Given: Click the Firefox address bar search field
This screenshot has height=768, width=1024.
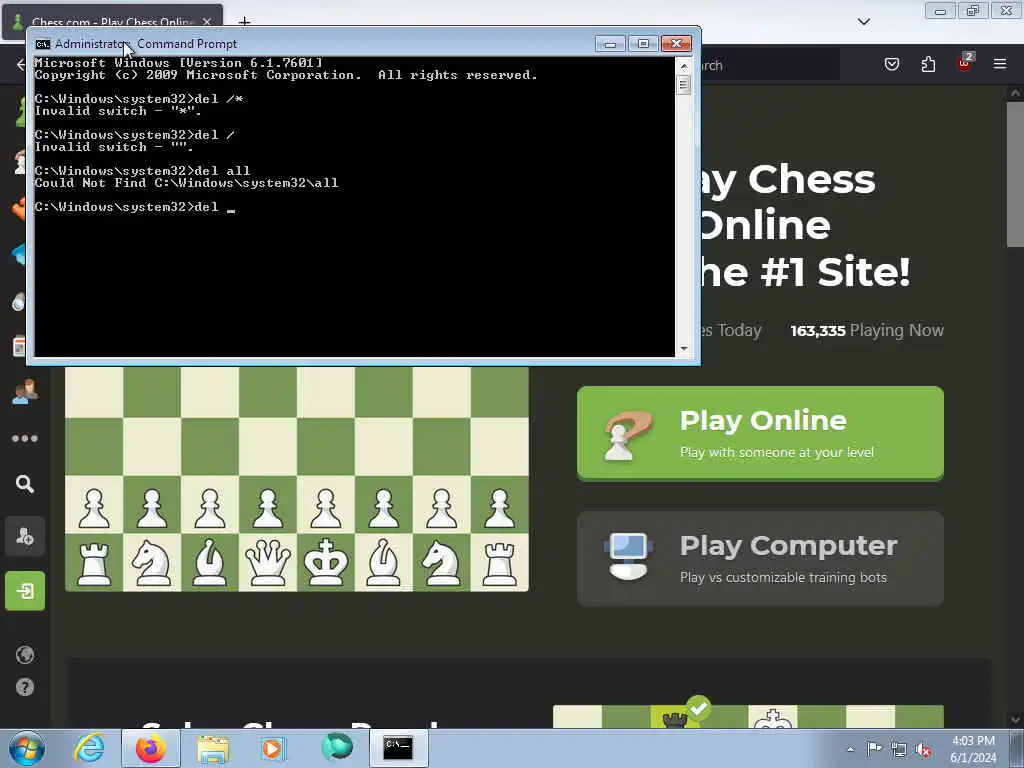Looking at the screenshot, I should (769, 65).
